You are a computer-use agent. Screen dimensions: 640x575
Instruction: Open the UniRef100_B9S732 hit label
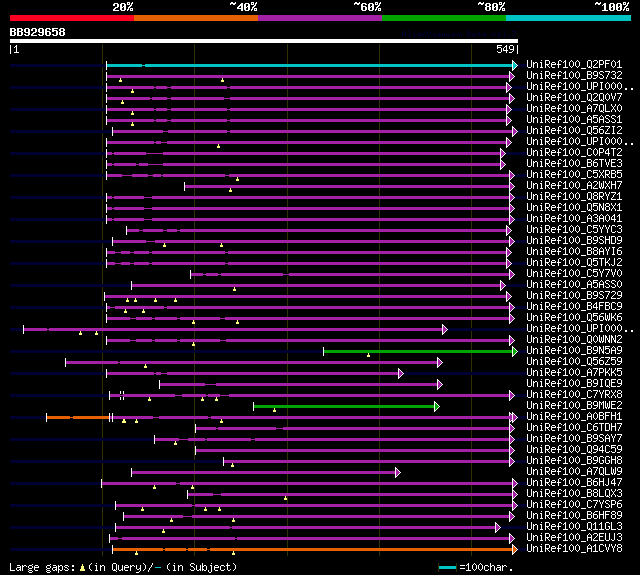pyautogui.click(x=574, y=75)
